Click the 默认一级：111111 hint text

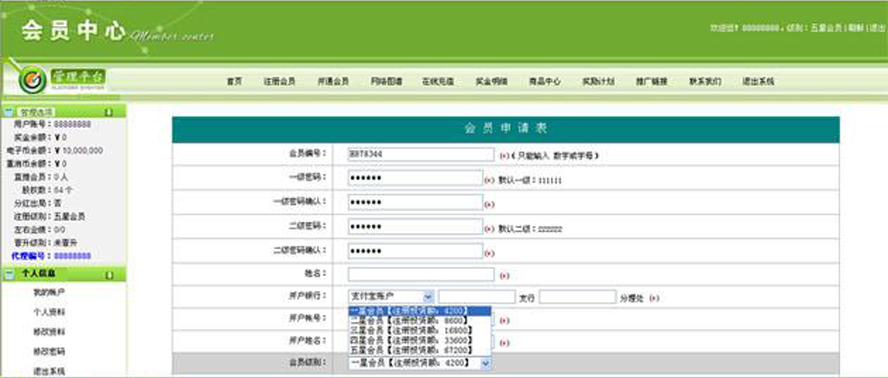(530, 180)
